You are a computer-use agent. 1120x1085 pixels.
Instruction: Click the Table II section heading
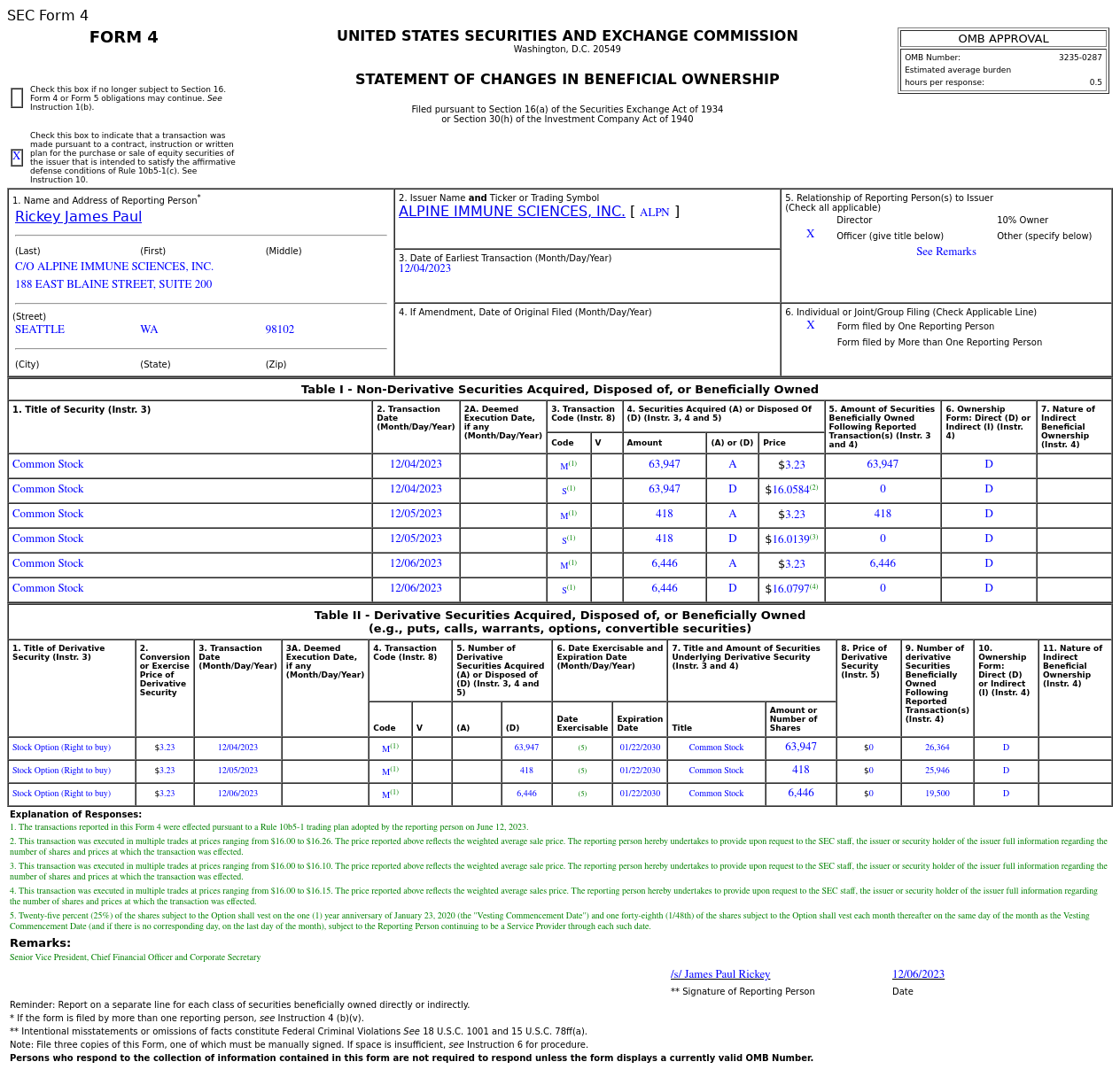(560, 622)
